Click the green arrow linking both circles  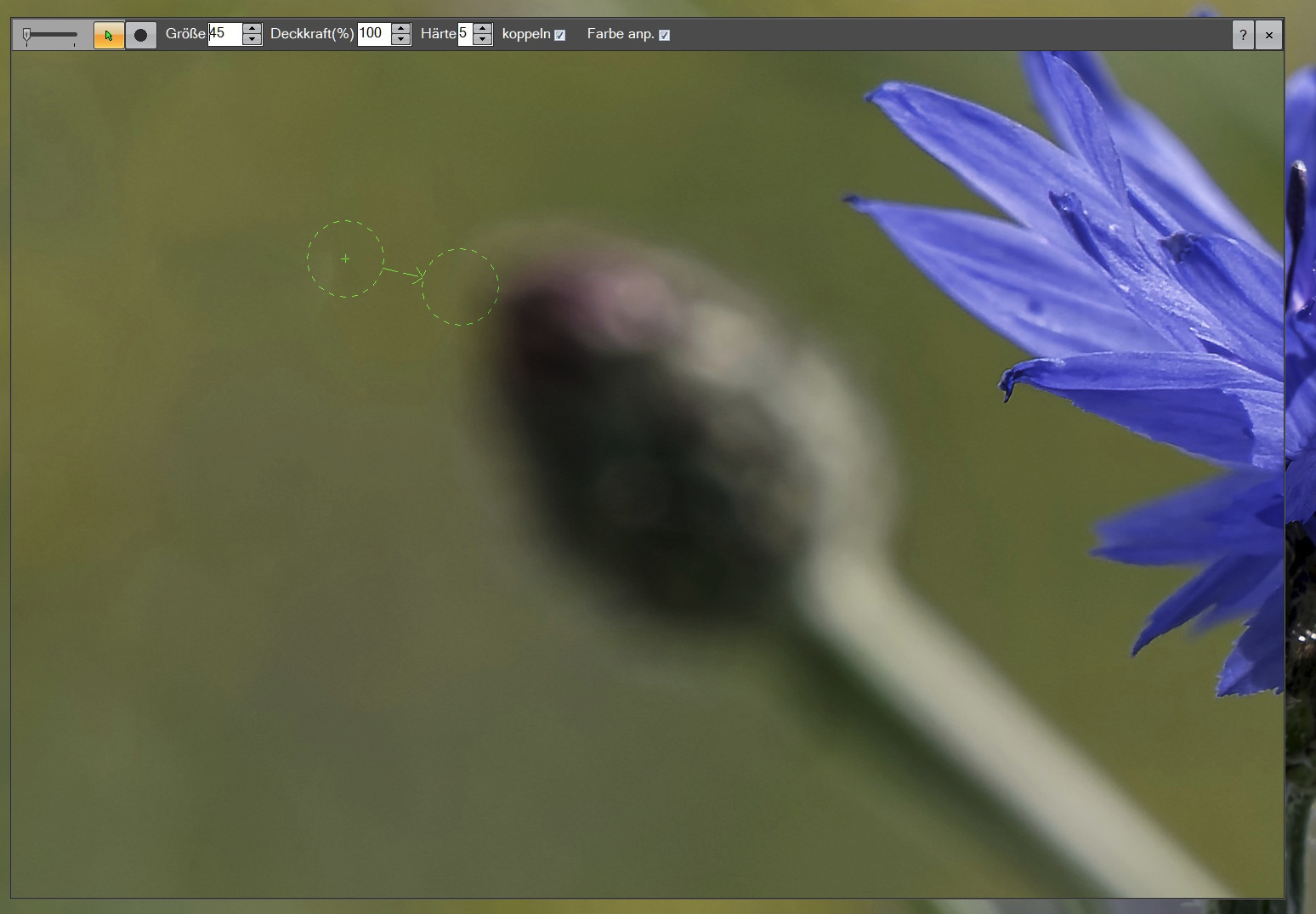403,273
